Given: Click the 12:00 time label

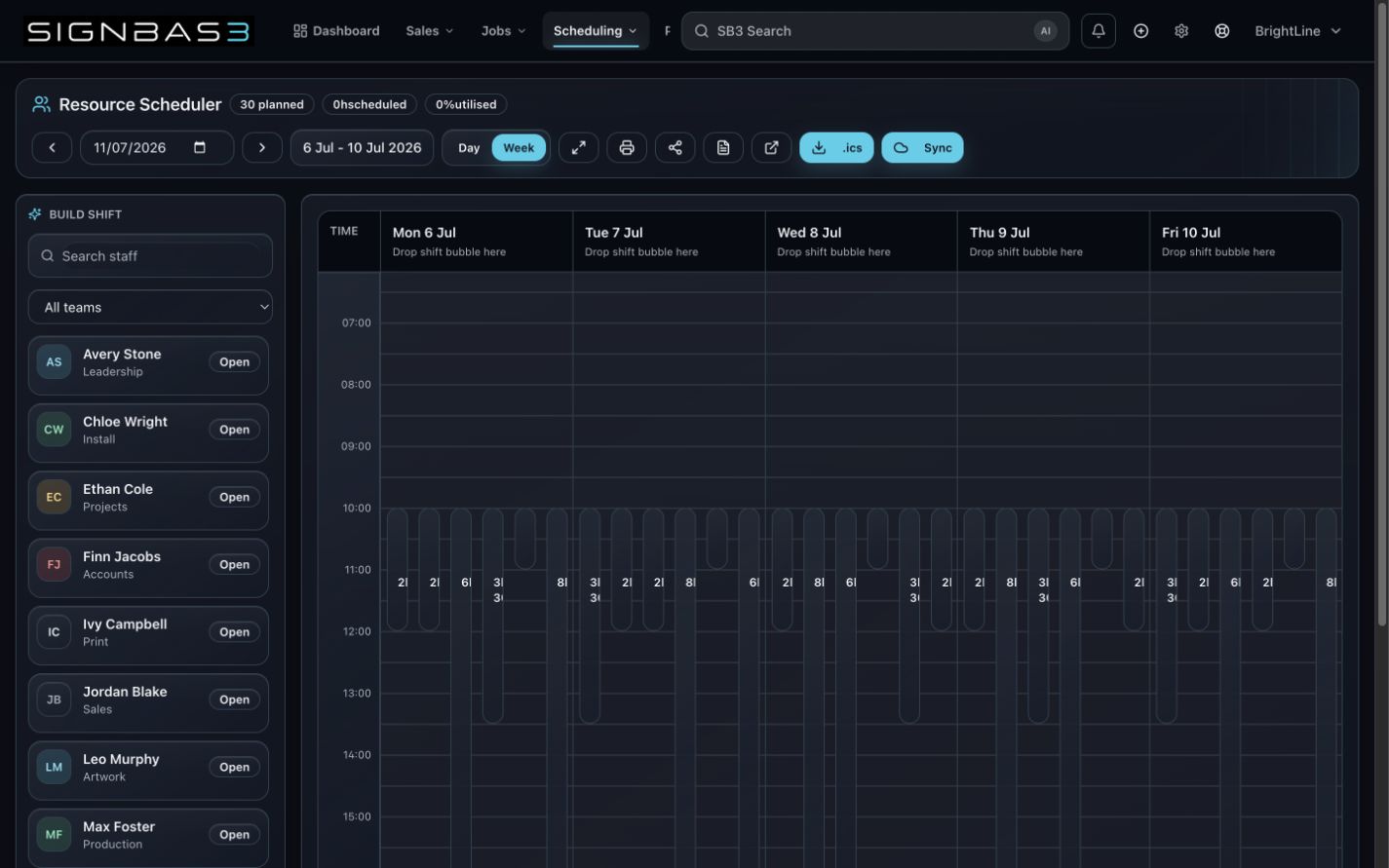Looking at the screenshot, I should (x=356, y=631).
